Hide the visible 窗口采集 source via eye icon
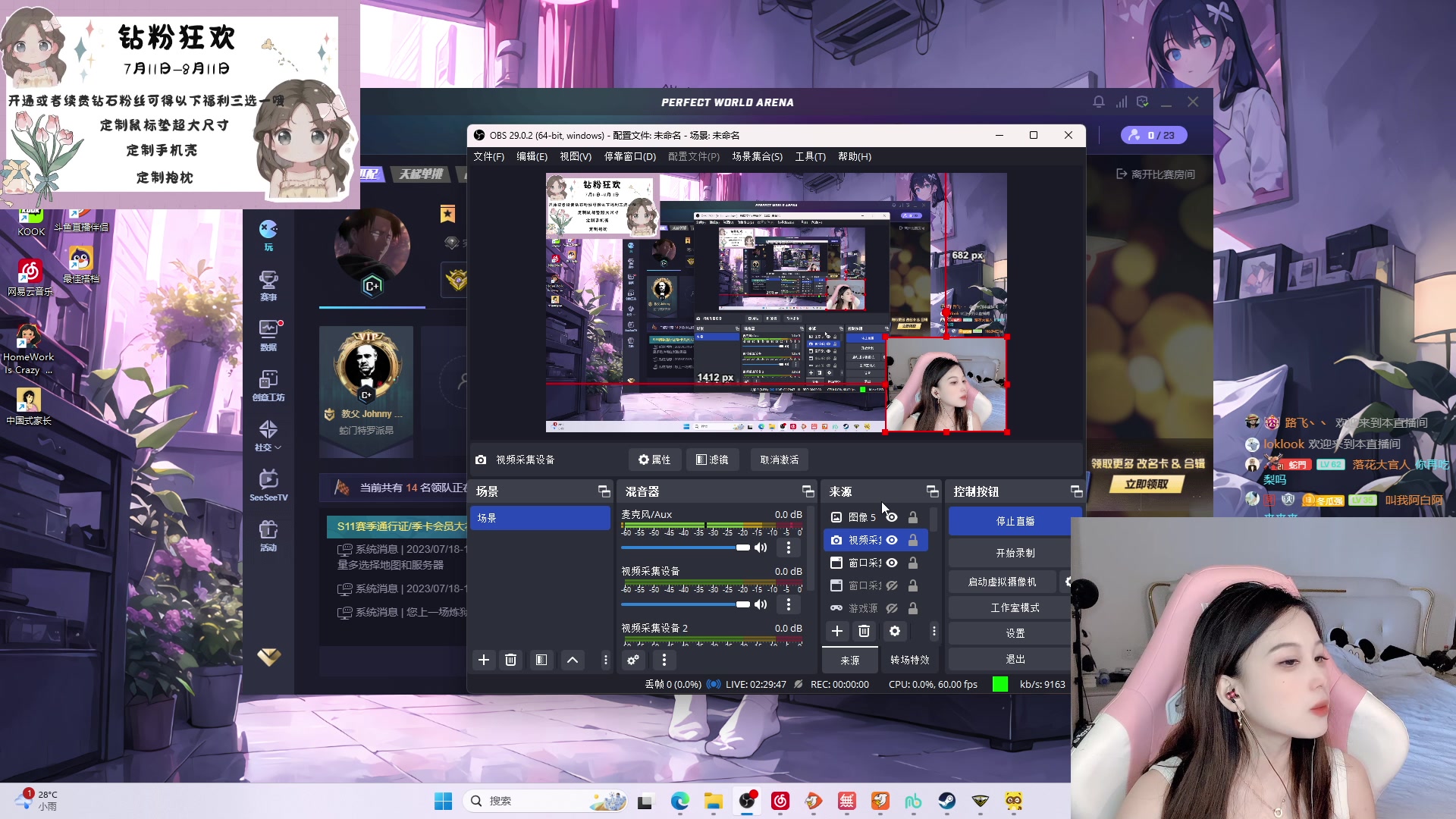Screen dimensions: 1456x819 (892, 563)
